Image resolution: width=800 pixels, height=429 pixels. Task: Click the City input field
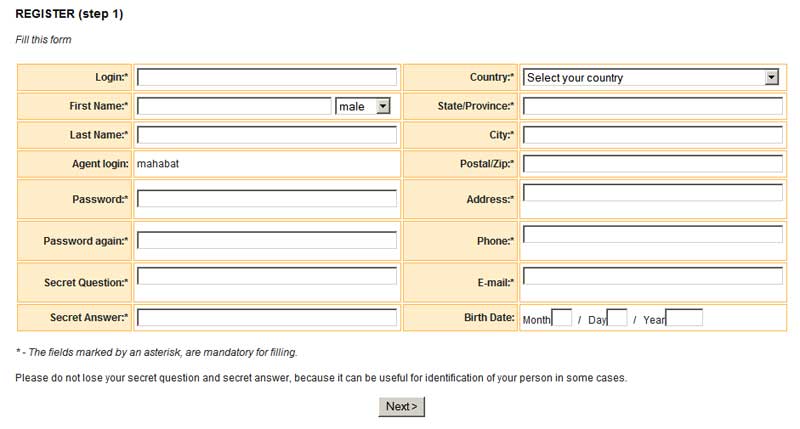652,135
